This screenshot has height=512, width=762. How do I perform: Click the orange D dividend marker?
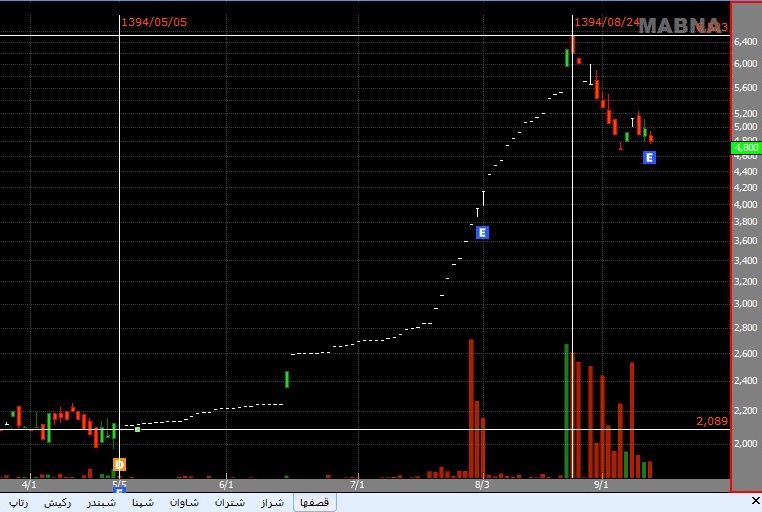[119, 464]
